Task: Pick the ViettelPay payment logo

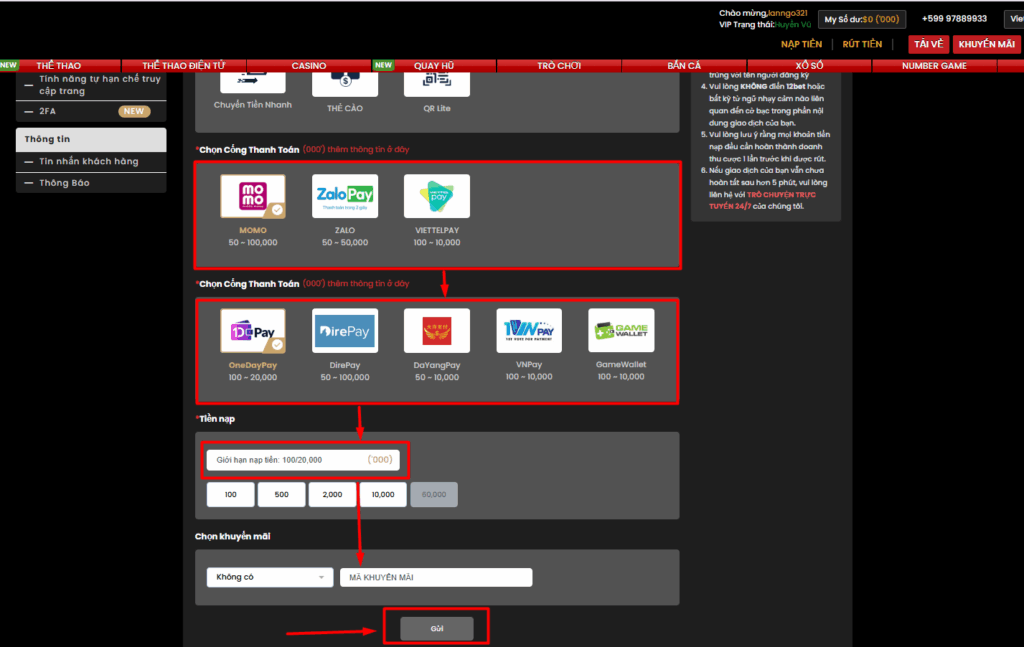Action: point(437,196)
